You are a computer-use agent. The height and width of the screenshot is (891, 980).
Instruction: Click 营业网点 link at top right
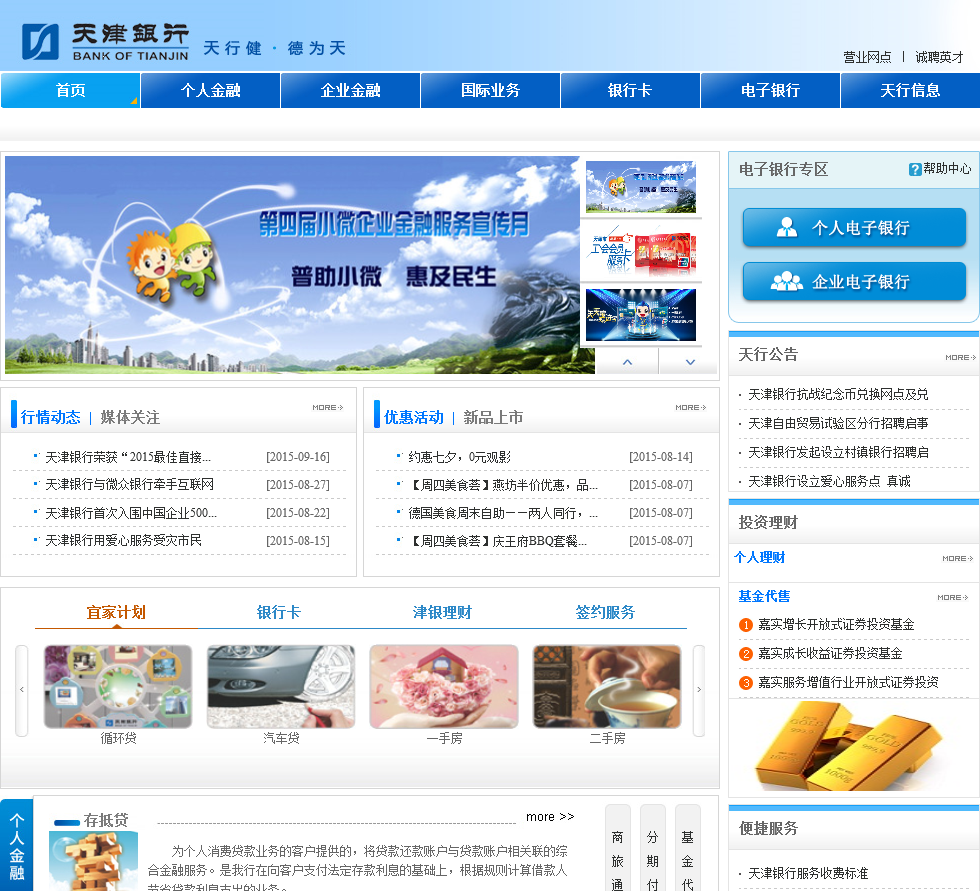tap(867, 57)
